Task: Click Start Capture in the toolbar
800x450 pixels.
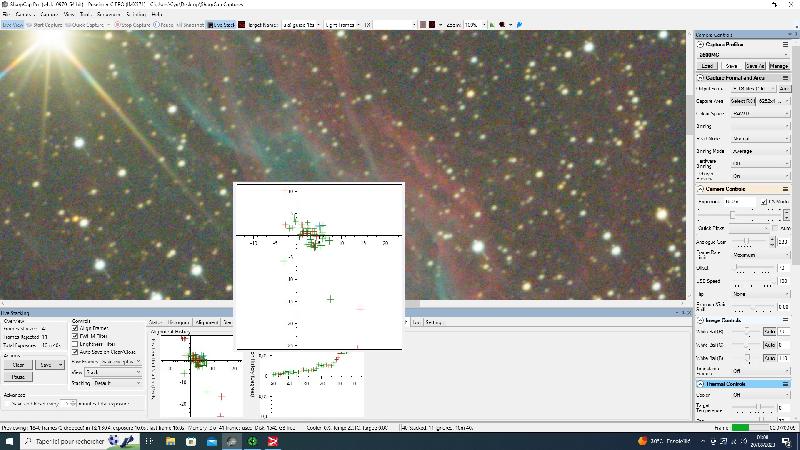Action: 44,24
